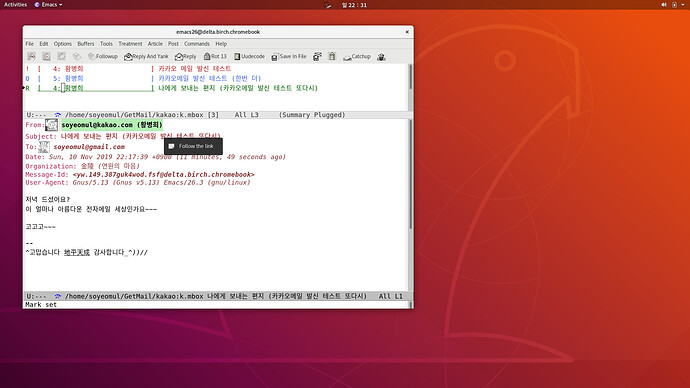Click the signature line '^고맙습니다'

pyautogui.click(x=86, y=253)
